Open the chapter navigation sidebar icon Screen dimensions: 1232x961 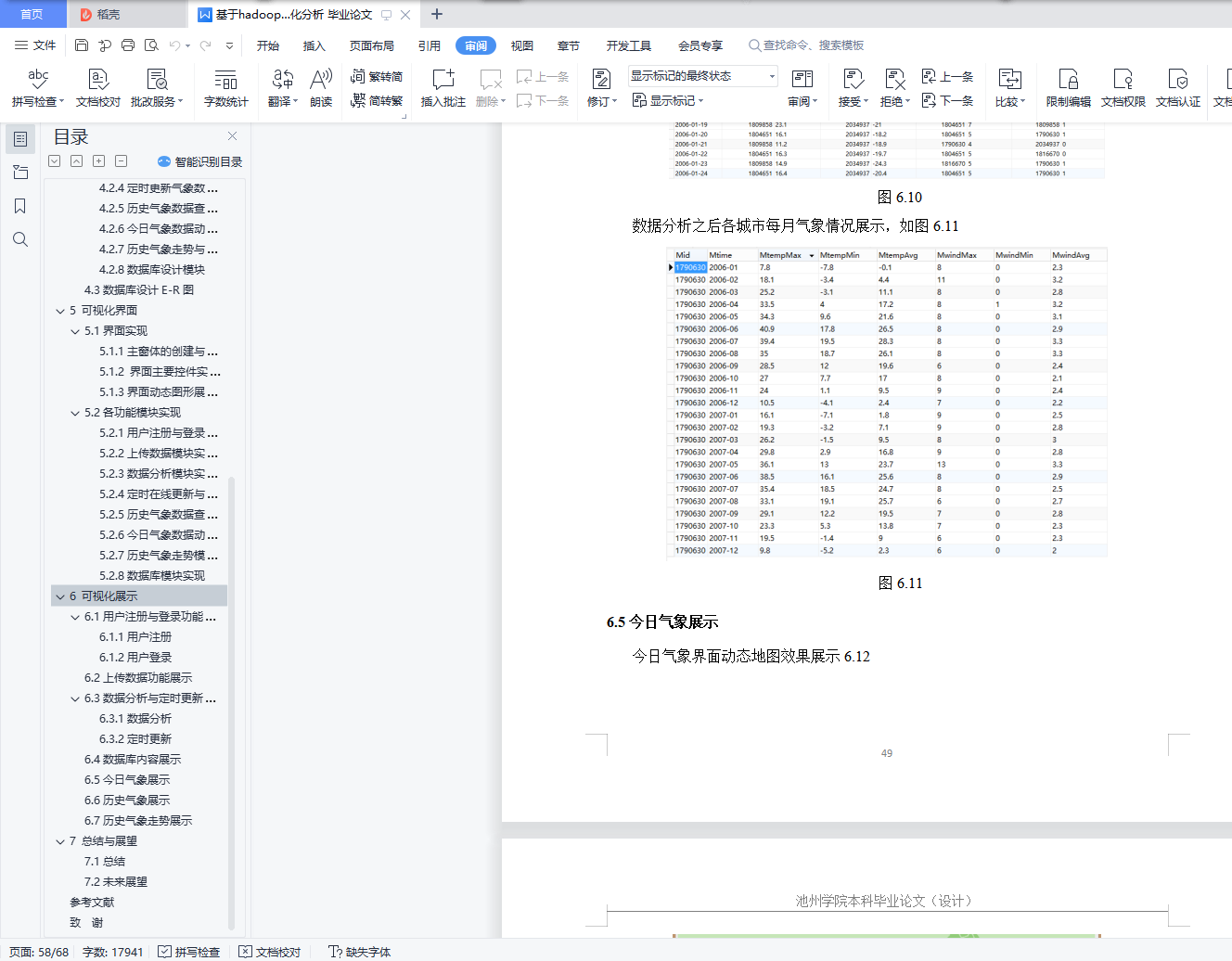coord(20,173)
